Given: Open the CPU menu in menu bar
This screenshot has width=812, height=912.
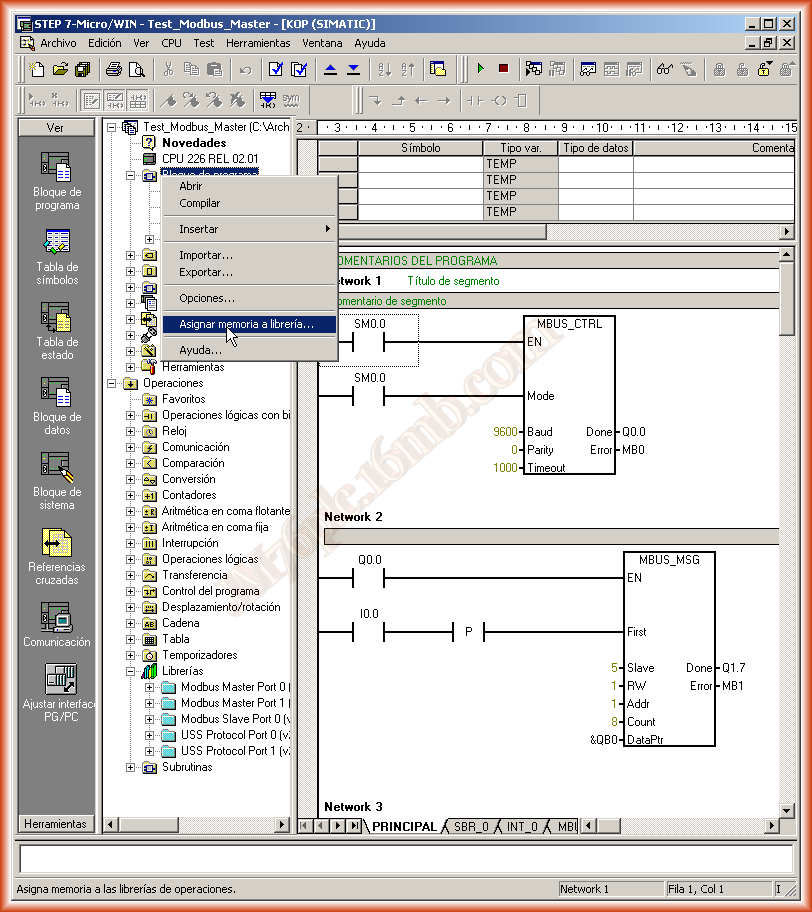Looking at the screenshot, I should pyautogui.click(x=171, y=43).
